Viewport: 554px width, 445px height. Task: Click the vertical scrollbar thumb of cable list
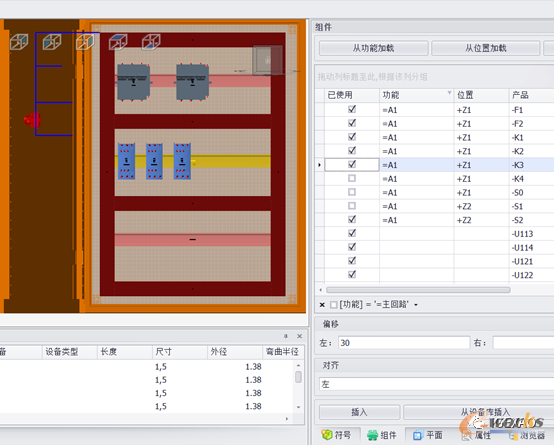pyautogui.click(x=299, y=377)
